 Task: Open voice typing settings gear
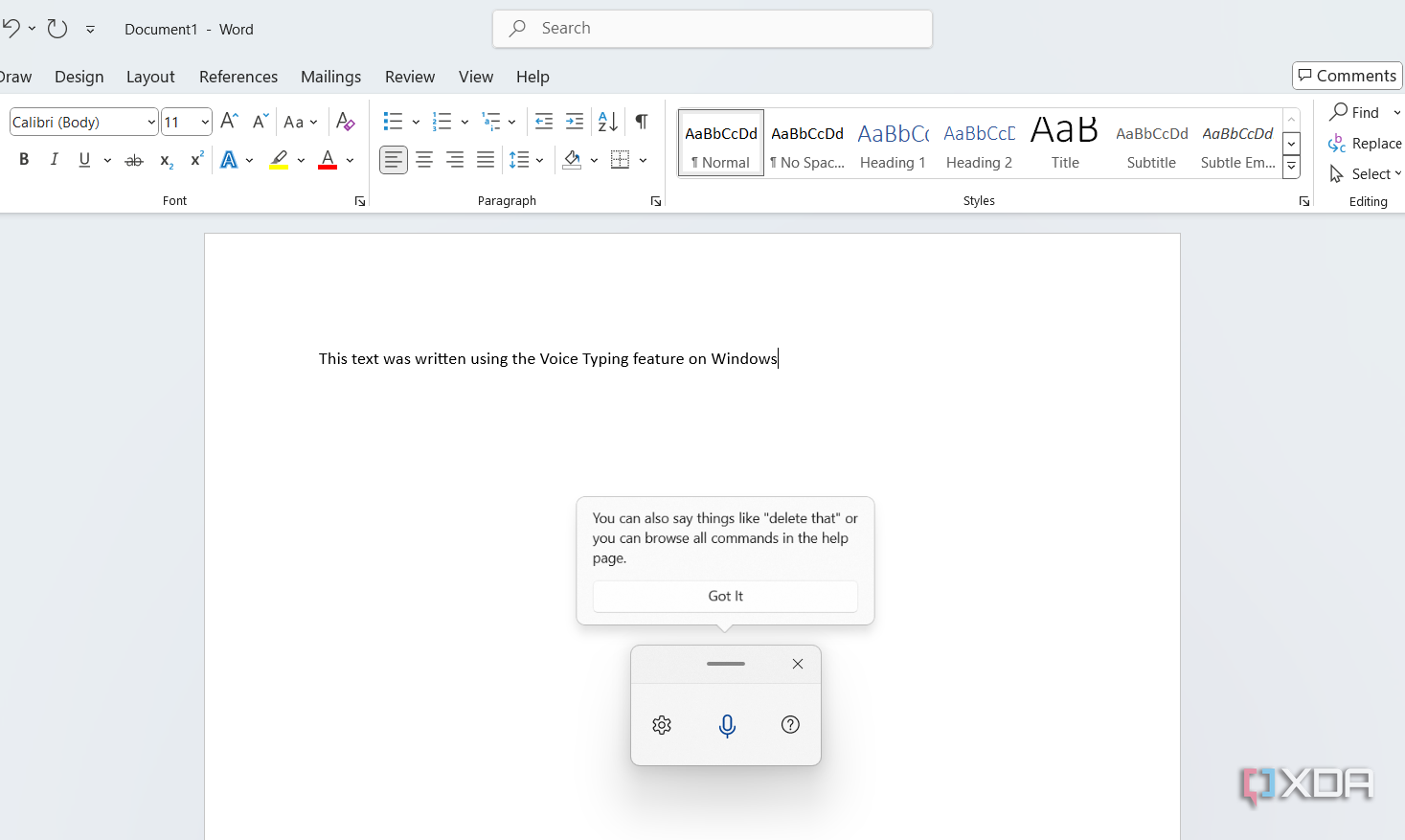(x=662, y=726)
